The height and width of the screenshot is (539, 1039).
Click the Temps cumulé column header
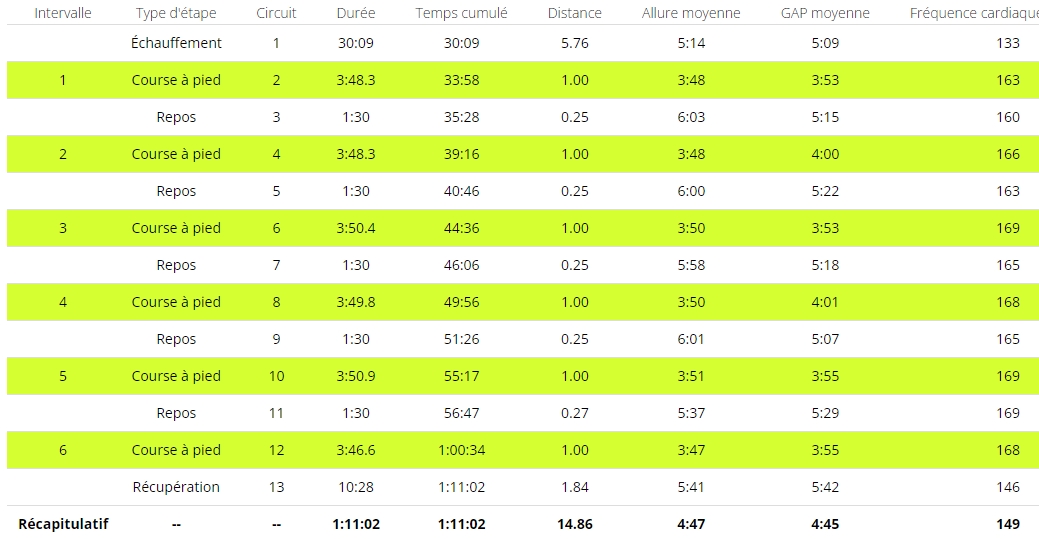click(x=461, y=13)
